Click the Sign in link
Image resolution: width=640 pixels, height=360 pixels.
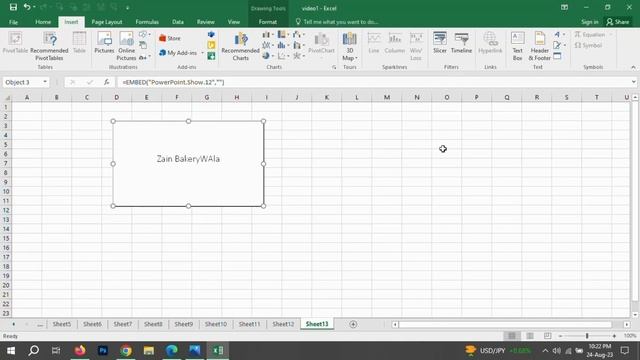589,22
